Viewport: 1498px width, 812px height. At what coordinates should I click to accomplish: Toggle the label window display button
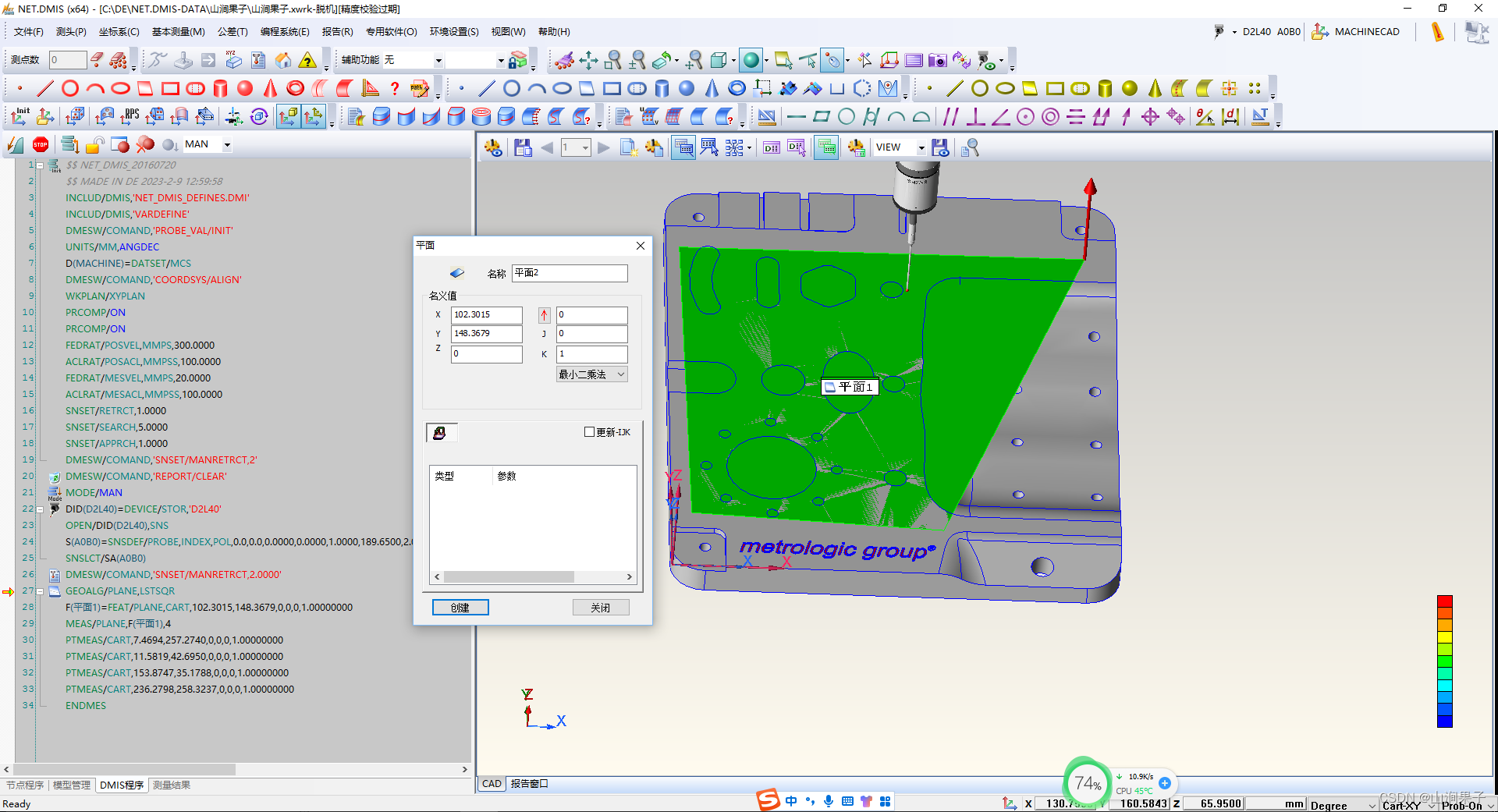point(683,147)
